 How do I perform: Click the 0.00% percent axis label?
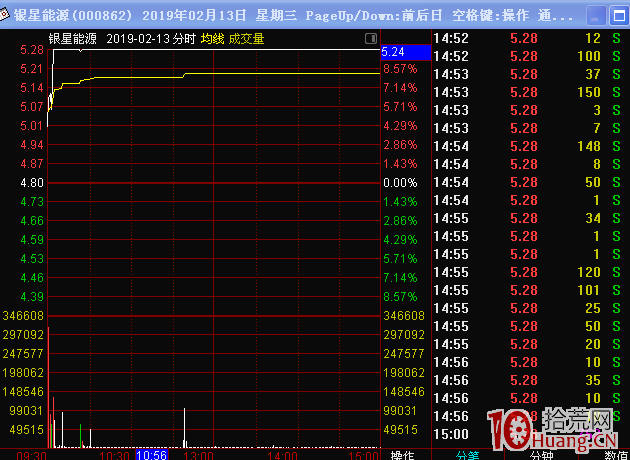(x=400, y=183)
